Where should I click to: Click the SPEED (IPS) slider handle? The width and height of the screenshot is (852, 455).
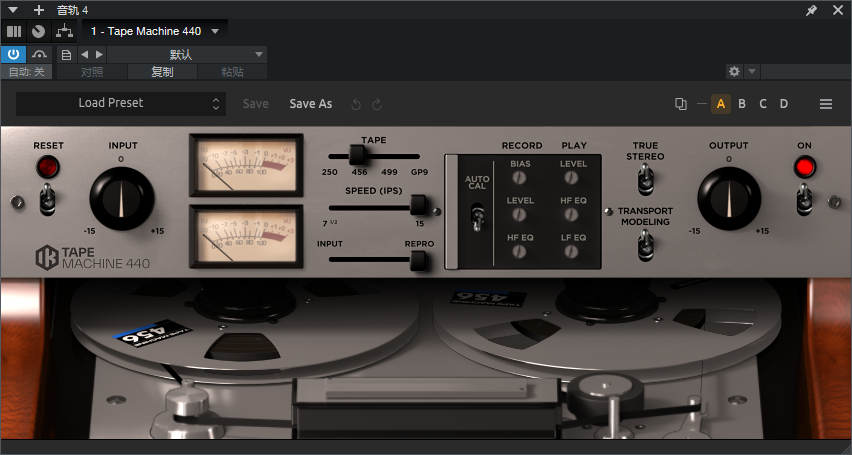tap(418, 205)
